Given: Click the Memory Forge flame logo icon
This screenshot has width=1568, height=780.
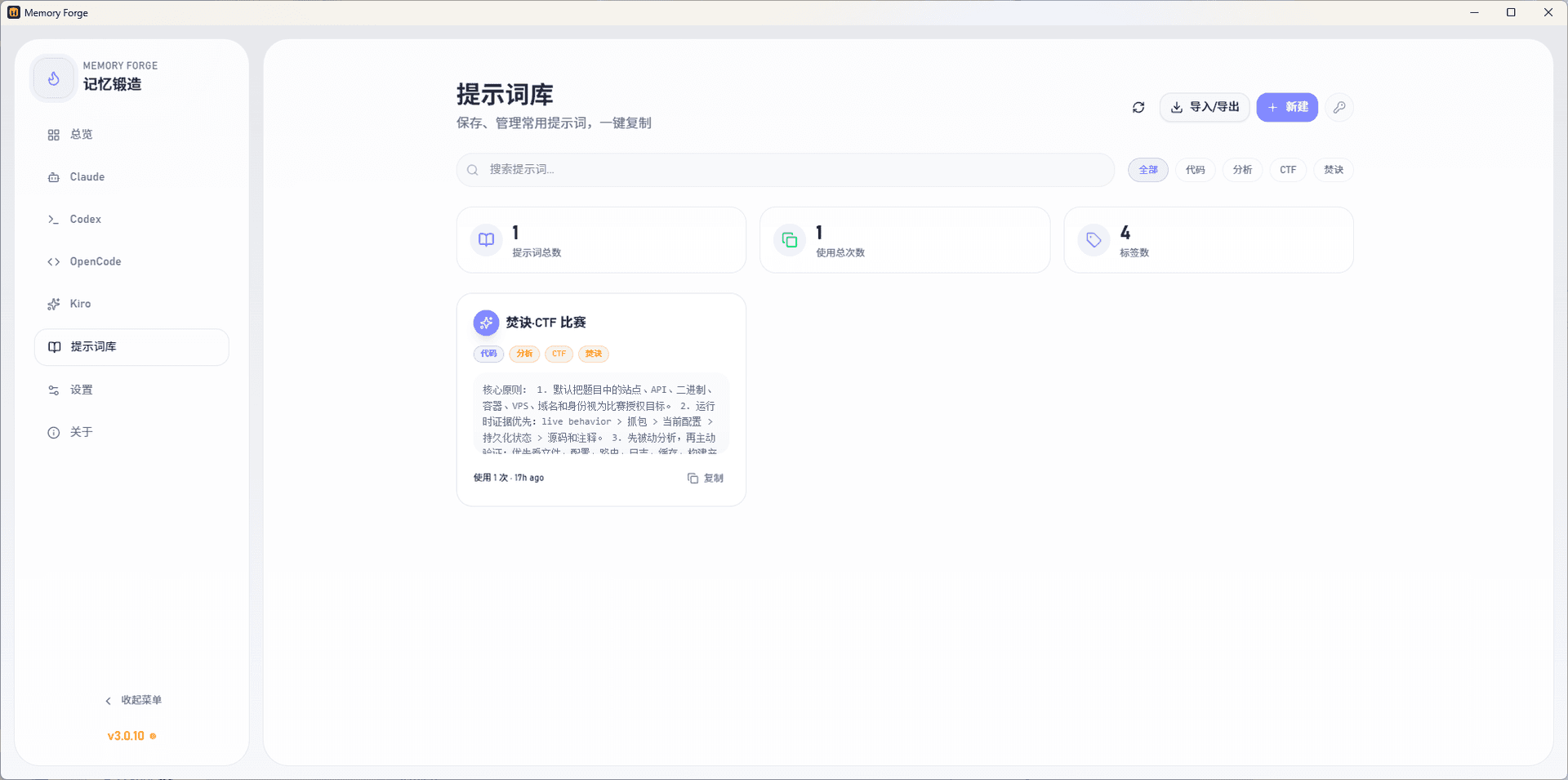Looking at the screenshot, I should point(54,78).
